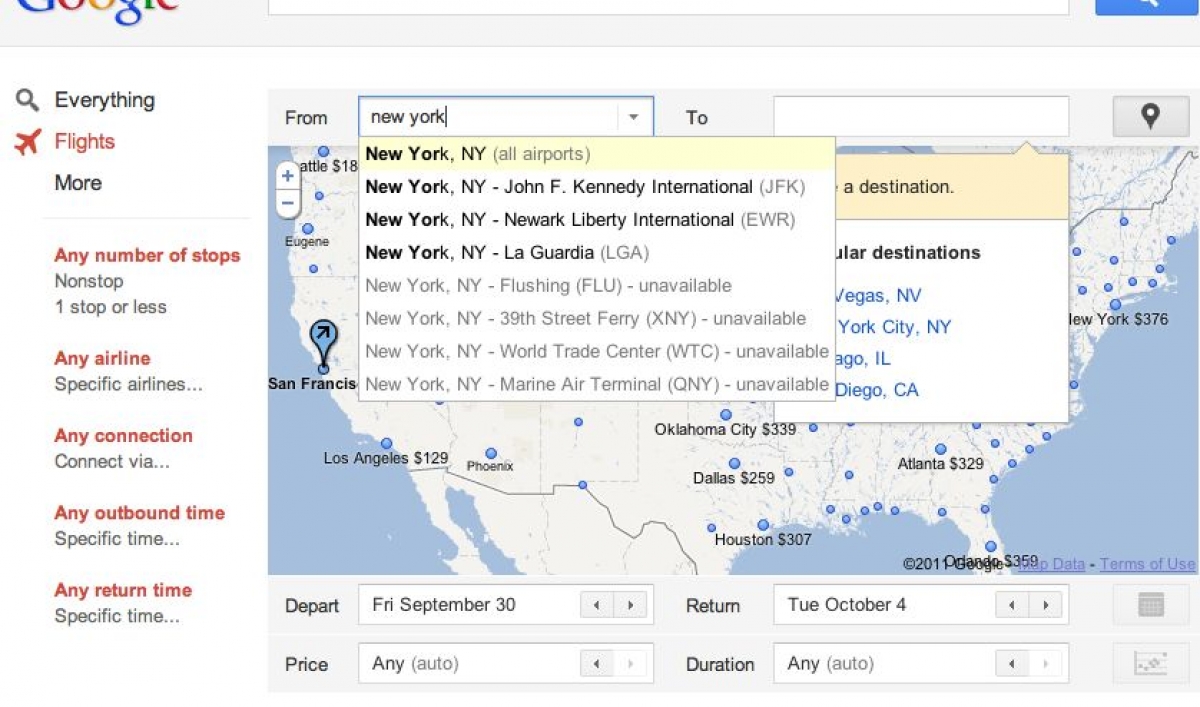The height and width of the screenshot is (707, 1200).
Task: Zoom out using the map minus icon
Action: (286, 202)
